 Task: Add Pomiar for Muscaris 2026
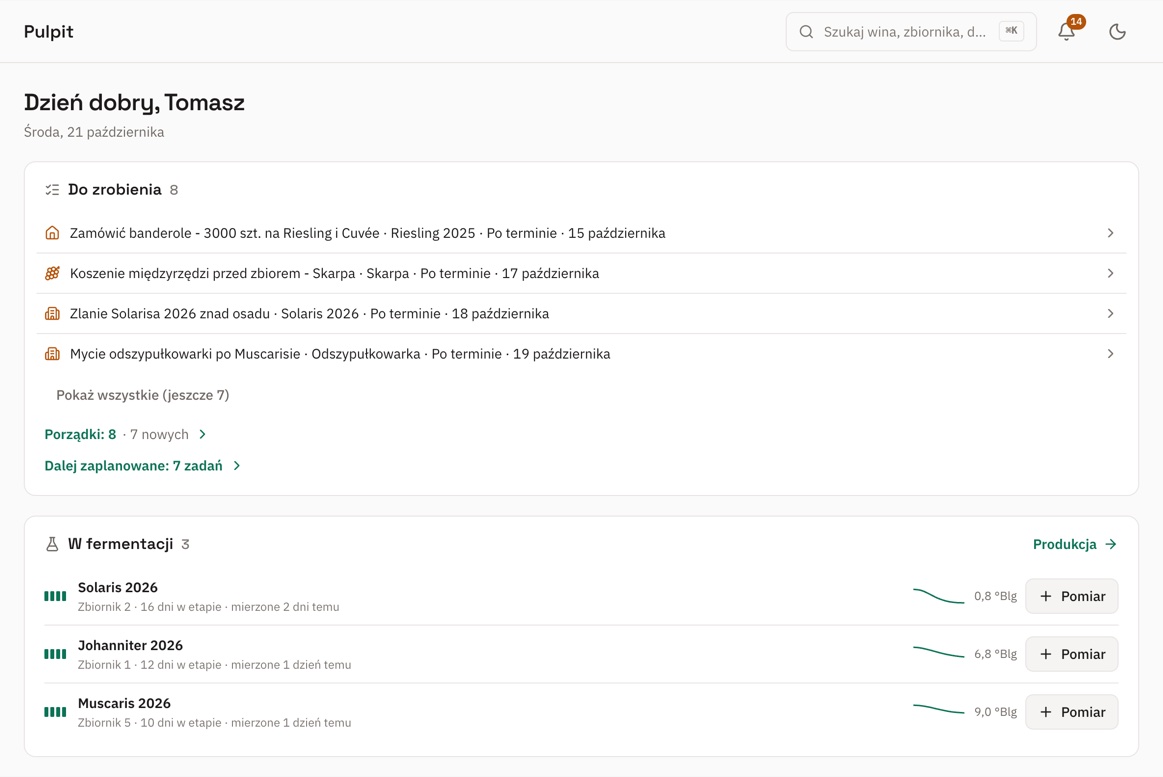(1072, 712)
